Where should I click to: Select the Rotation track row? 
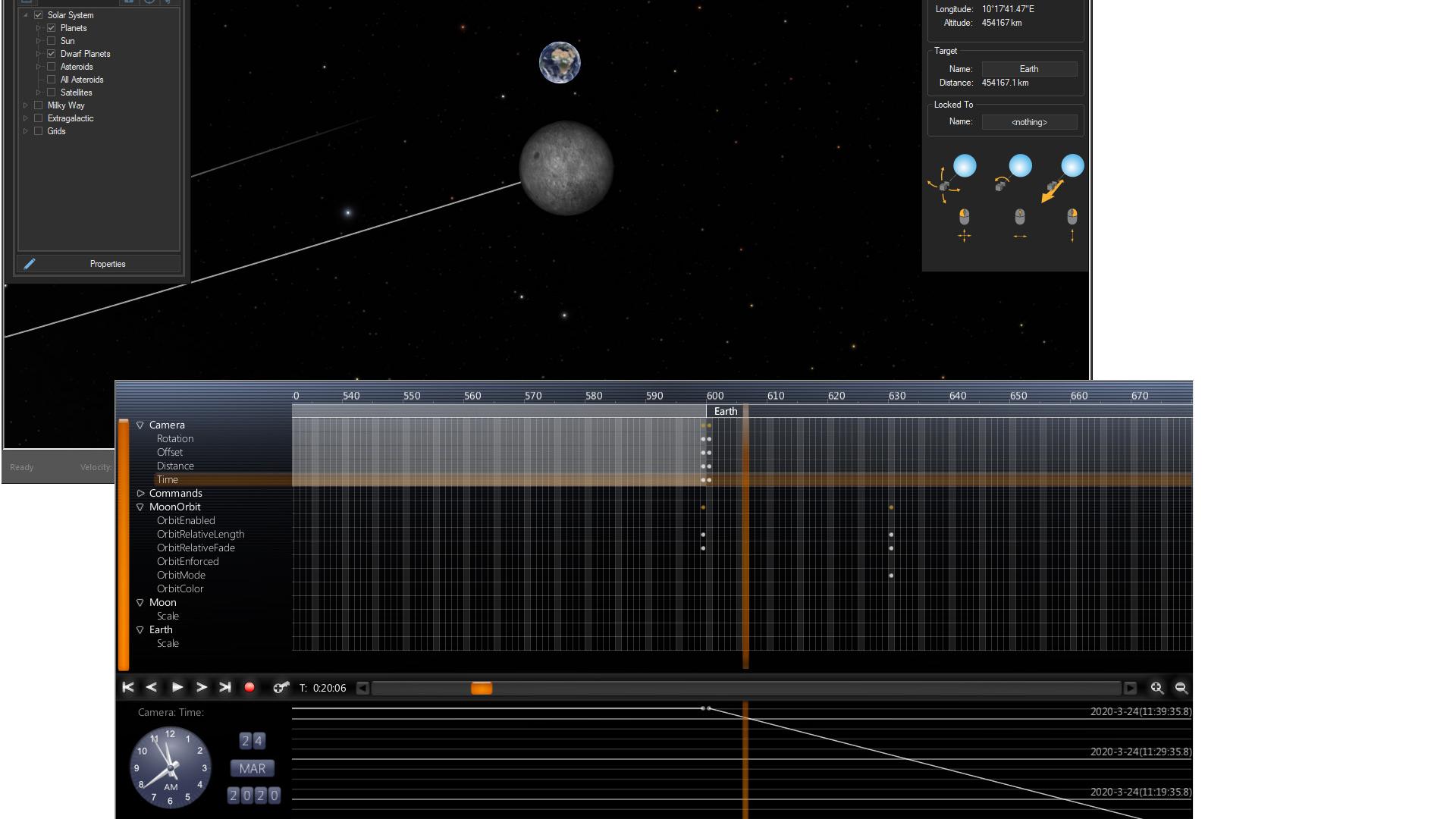[175, 439]
